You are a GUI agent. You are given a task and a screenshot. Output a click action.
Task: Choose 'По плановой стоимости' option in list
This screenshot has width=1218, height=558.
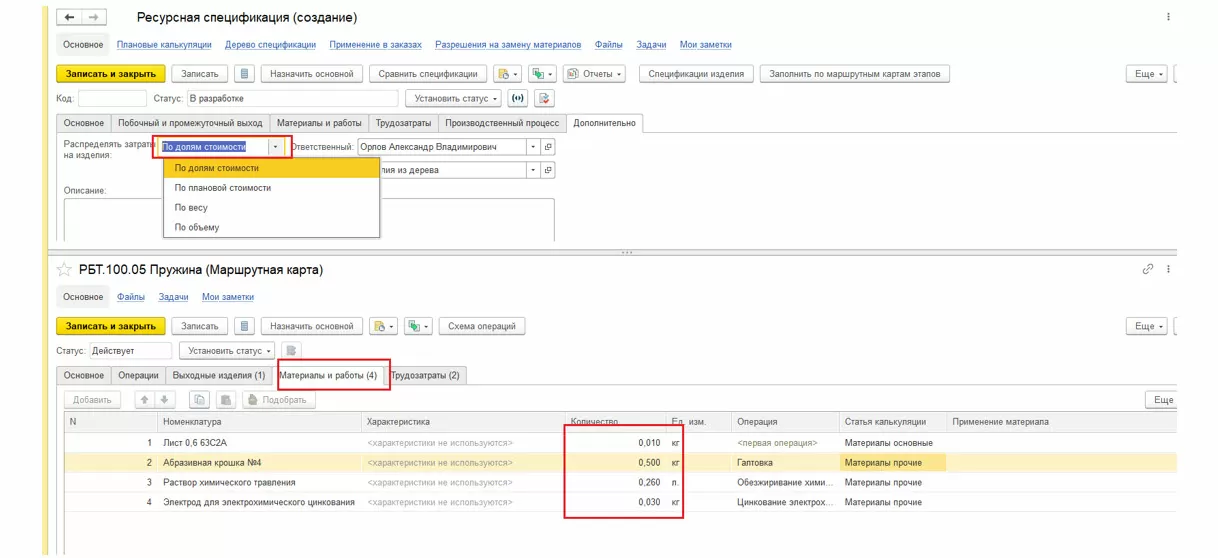click(222, 188)
